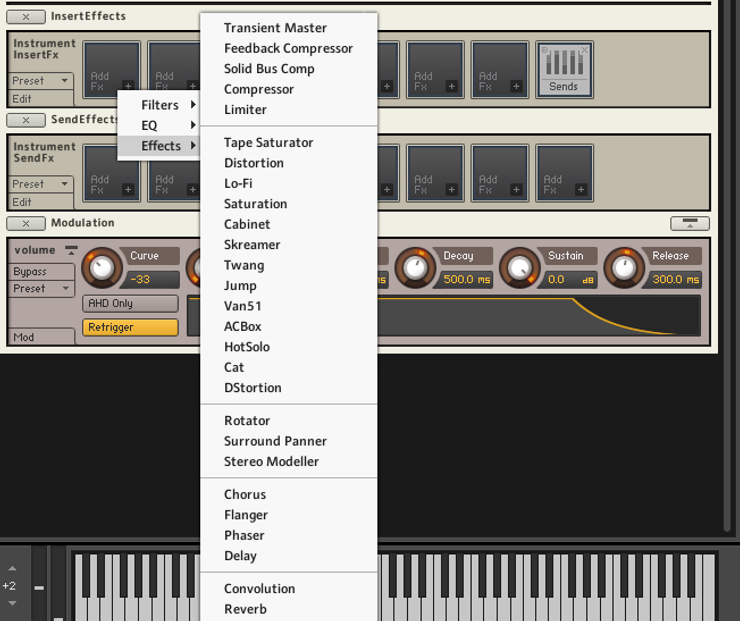Click the first Add Fx slot in SendFx

coord(112,173)
